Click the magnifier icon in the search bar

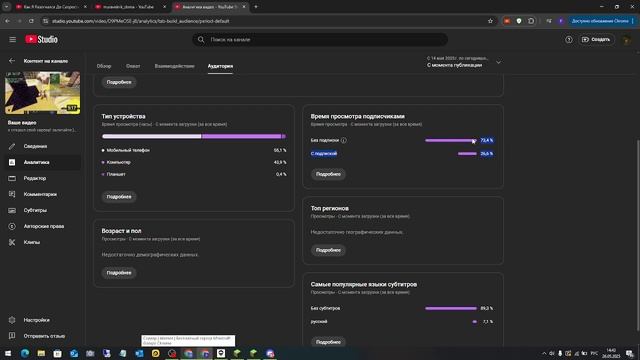pyautogui.click(x=201, y=40)
